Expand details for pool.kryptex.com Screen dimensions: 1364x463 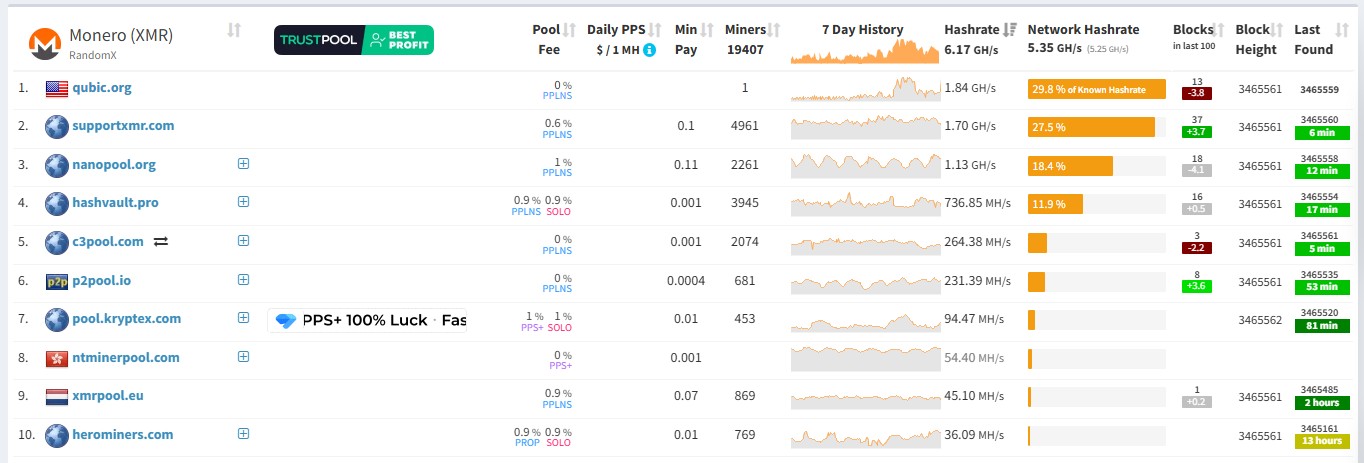click(243, 317)
